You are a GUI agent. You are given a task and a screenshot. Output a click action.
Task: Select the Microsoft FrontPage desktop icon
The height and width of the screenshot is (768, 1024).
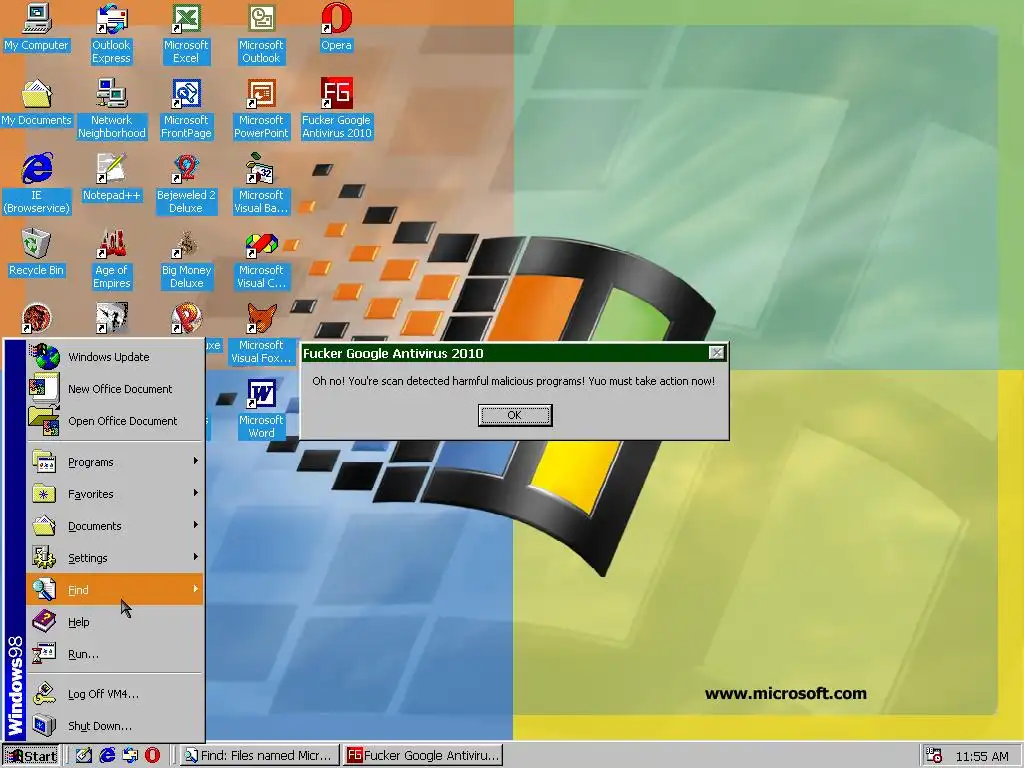[186, 108]
